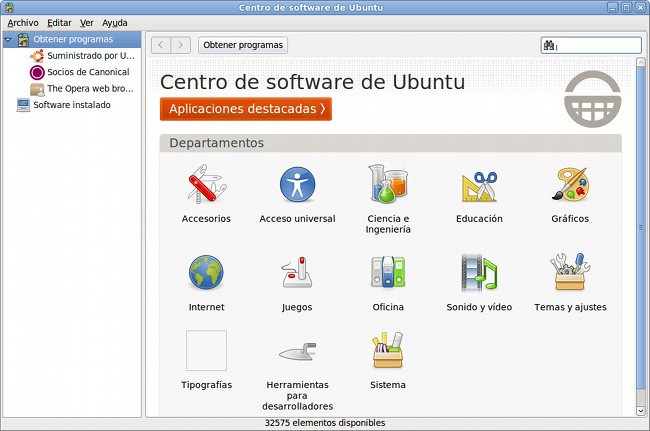Viewport: 650px width, 431px height.
Task: Show Software instalado list
Action: [x=72, y=105]
